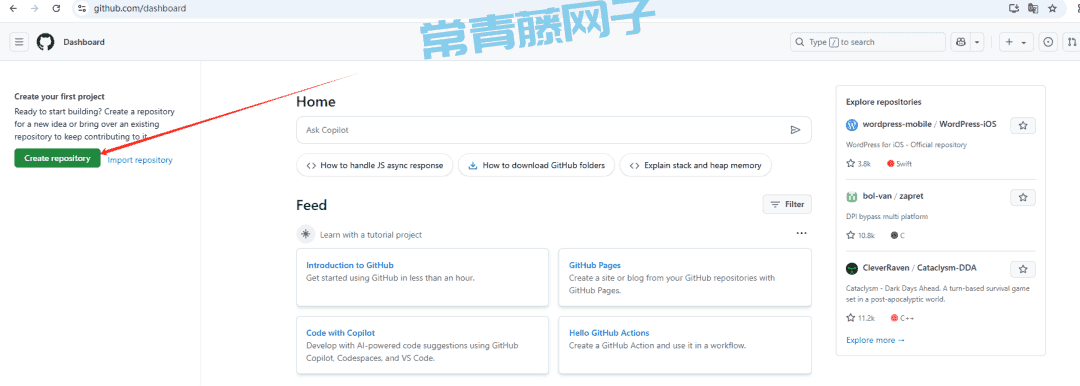Click the Home heading
The image size is (1080, 386).
(316, 102)
